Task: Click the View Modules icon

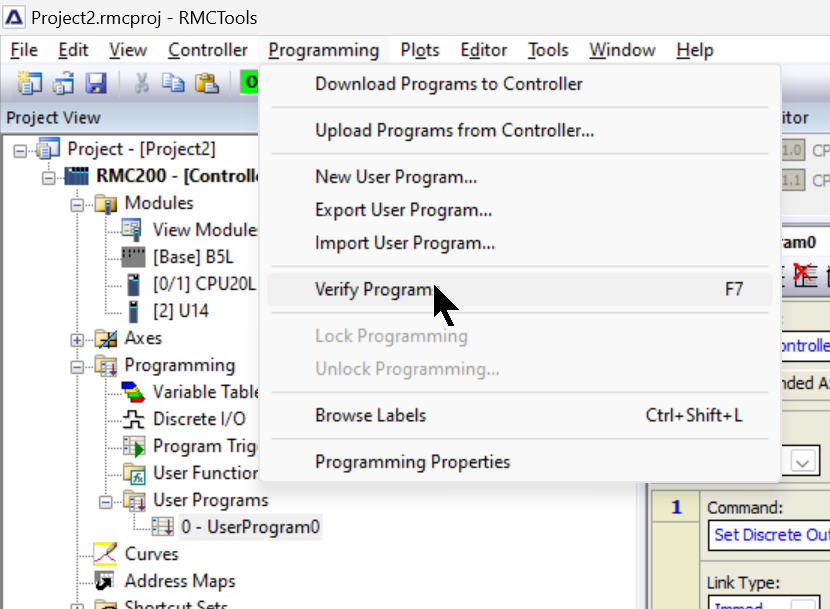Action: [131, 230]
